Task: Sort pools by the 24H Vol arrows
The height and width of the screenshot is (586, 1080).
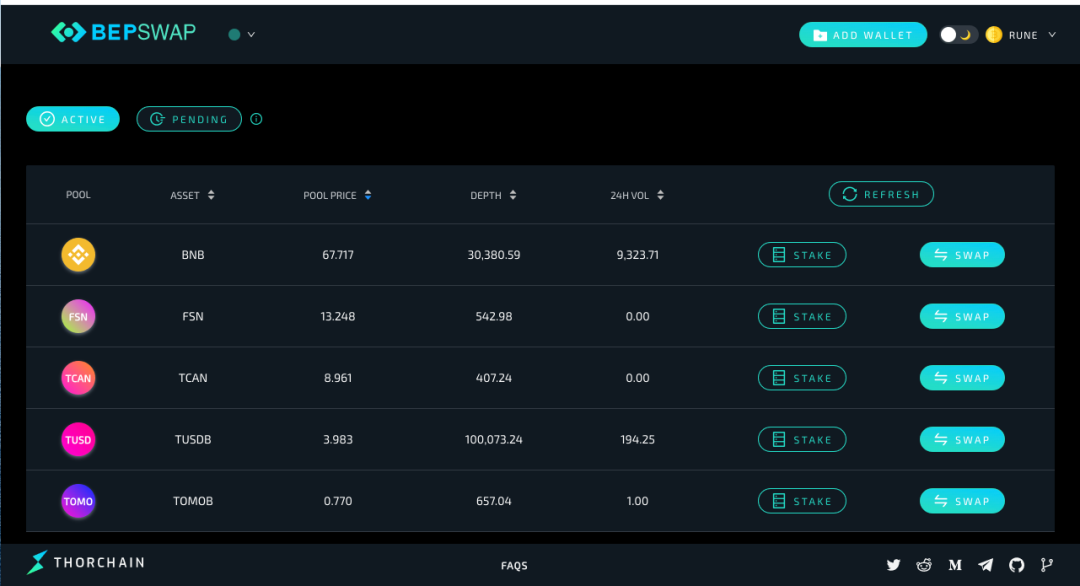Action: (x=660, y=195)
